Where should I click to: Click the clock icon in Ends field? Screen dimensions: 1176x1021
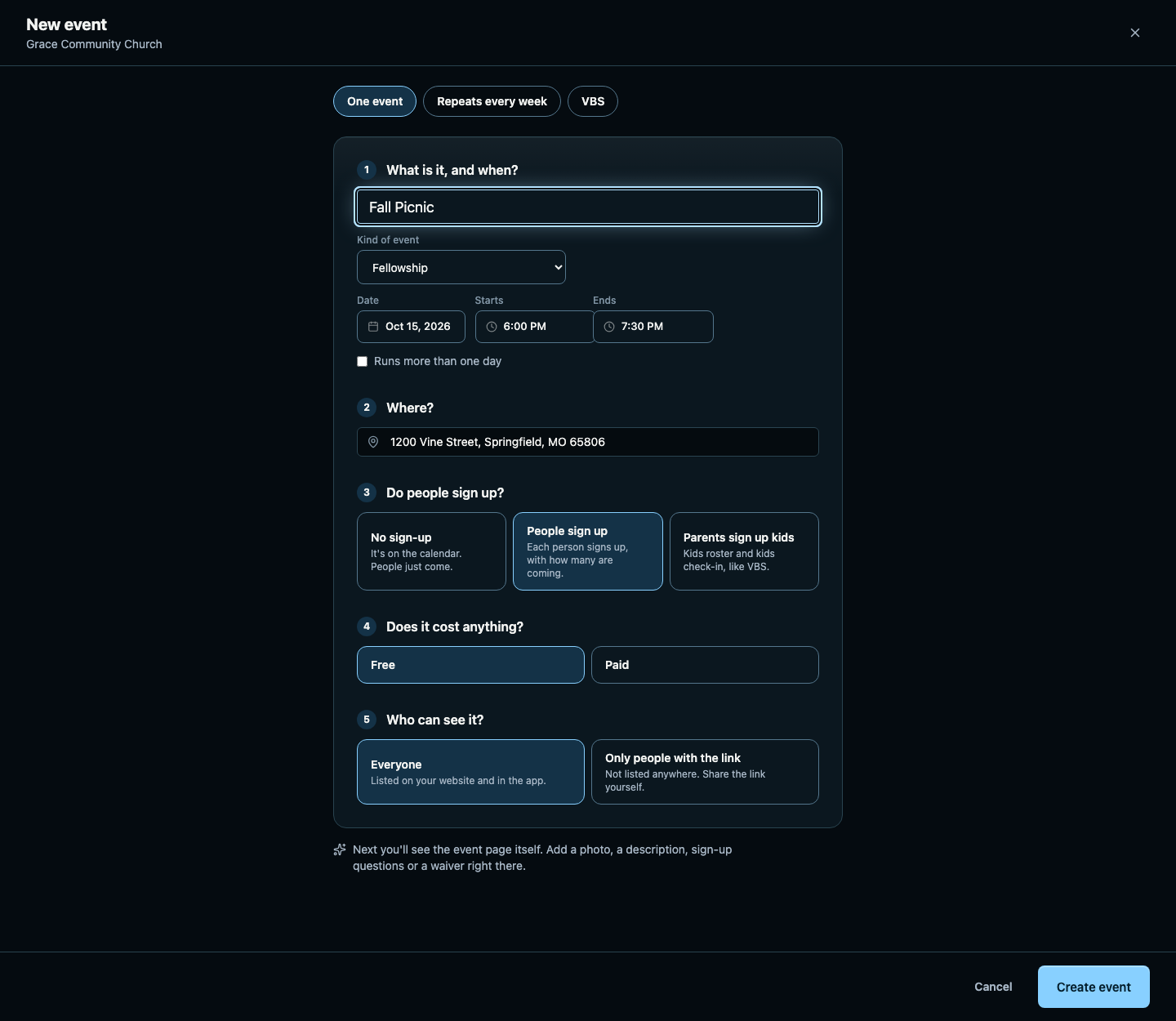(609, 327)
